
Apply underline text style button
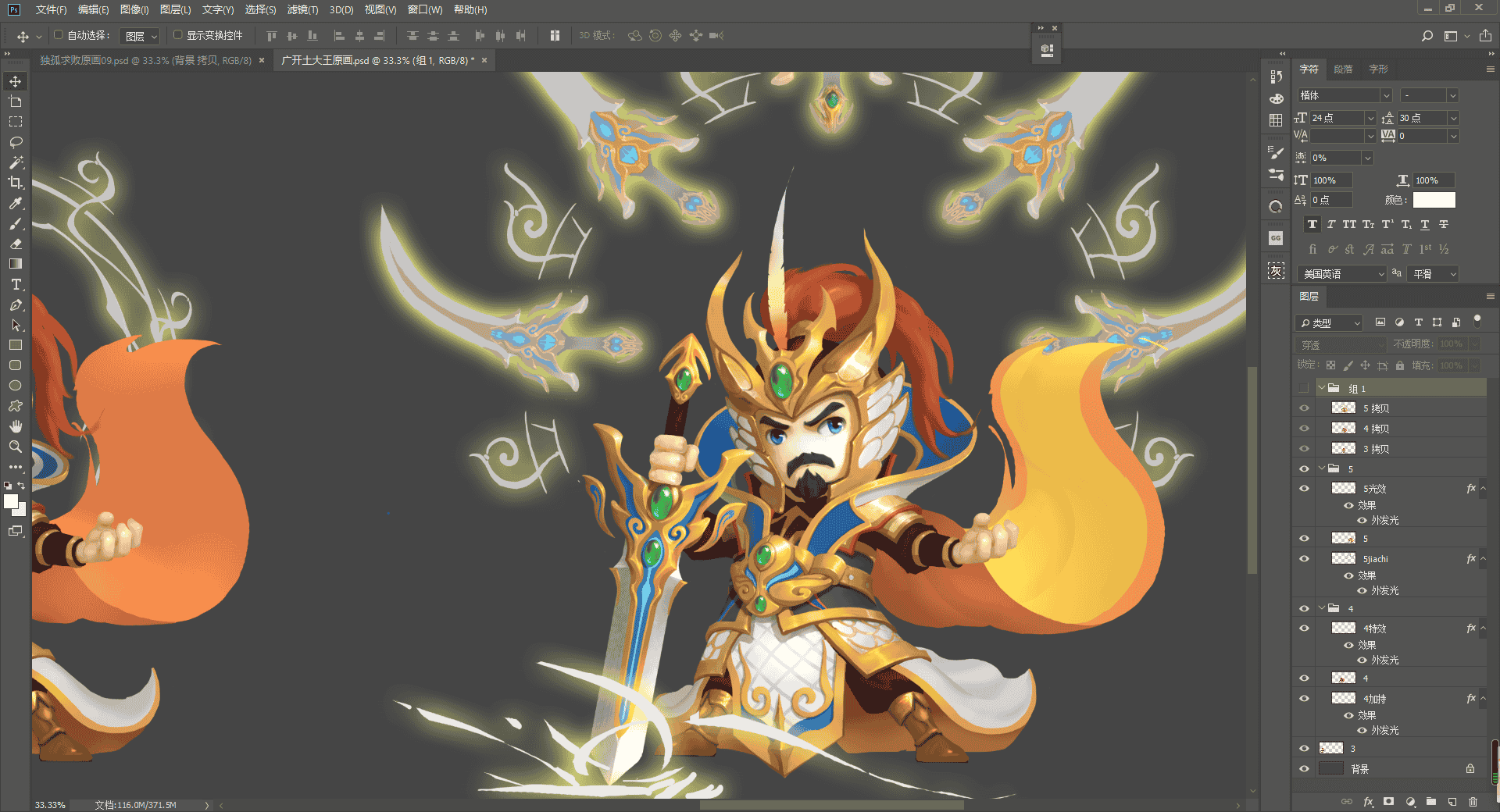coord(1425,224)
